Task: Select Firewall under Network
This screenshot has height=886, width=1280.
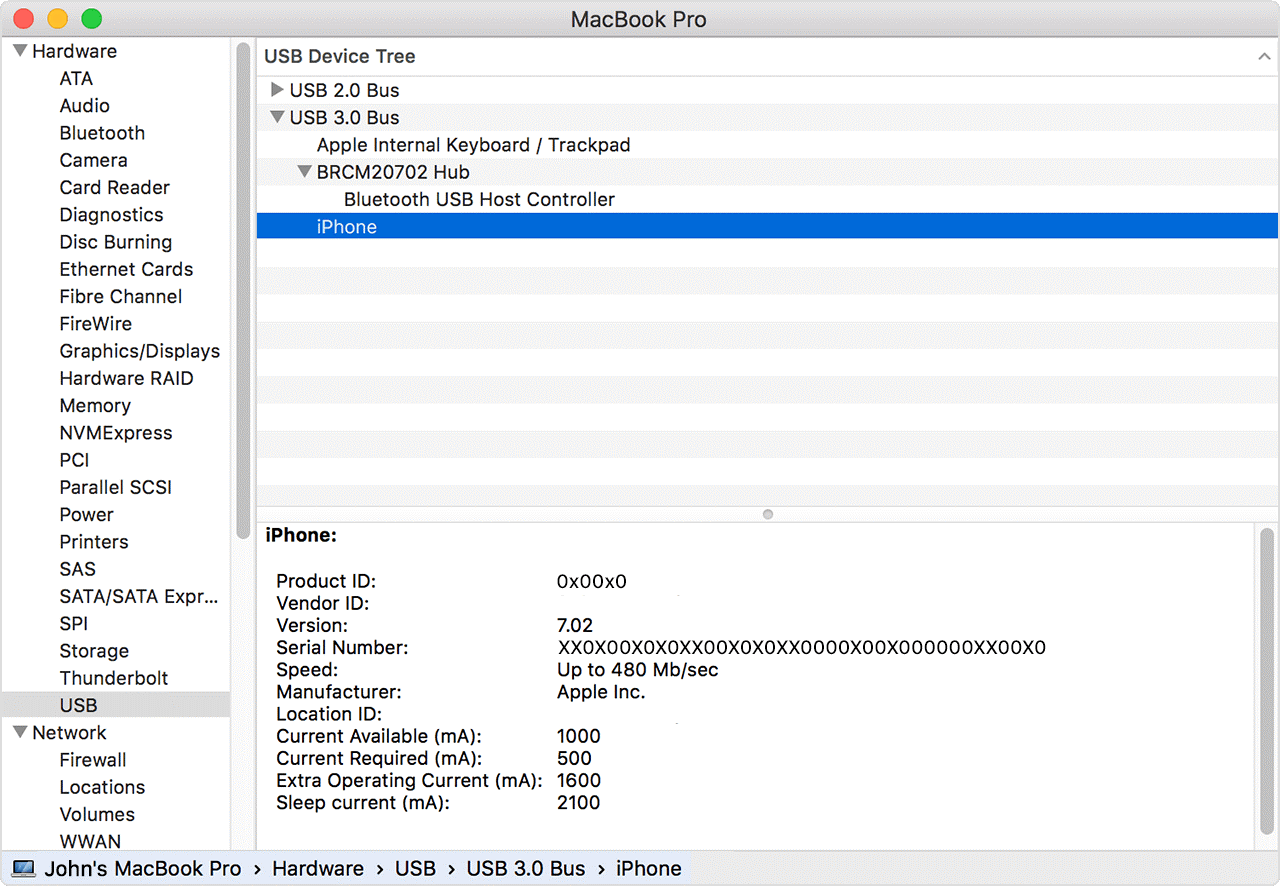Action: [x=93, y=760]
